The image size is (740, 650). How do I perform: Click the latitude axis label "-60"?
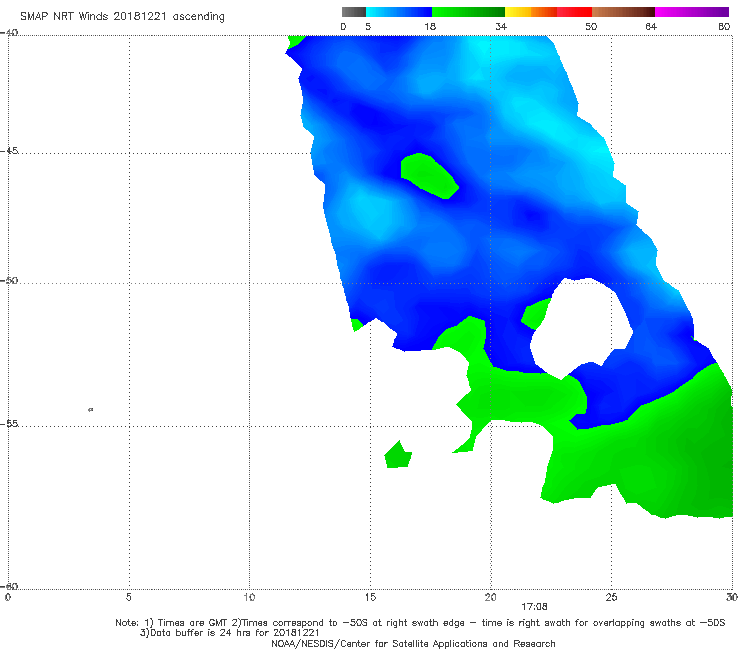point(9,586)
